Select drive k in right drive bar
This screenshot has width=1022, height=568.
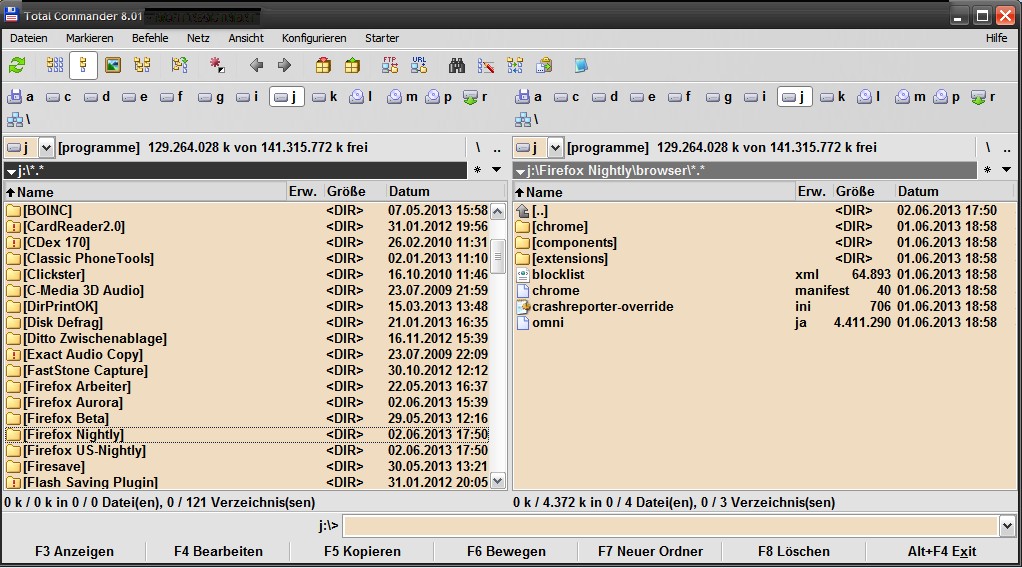point(832,97)
